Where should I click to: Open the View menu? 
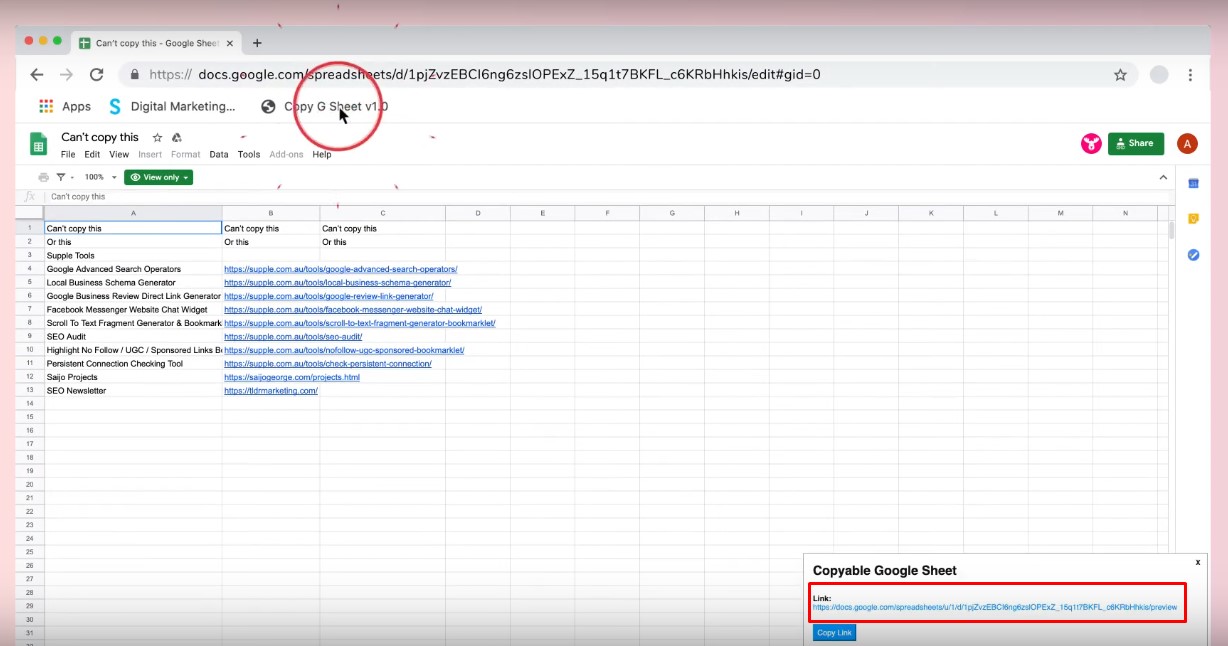119,155
